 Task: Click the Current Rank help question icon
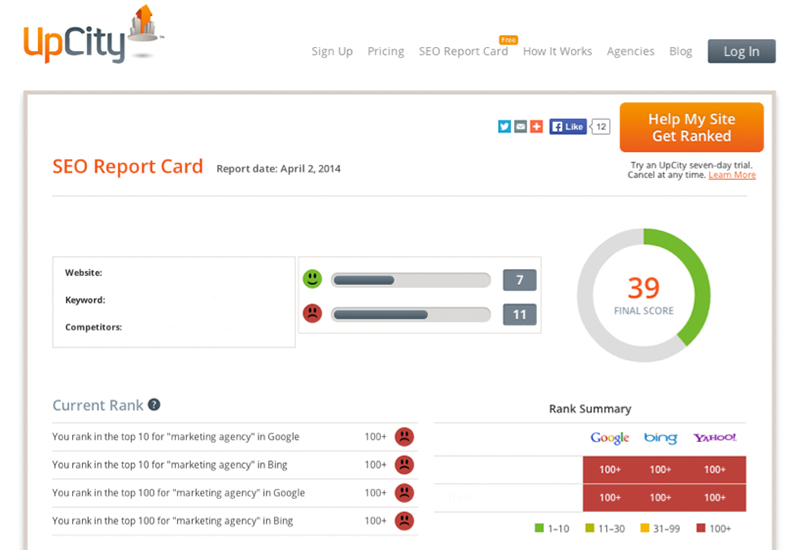(x=154, y=405)
